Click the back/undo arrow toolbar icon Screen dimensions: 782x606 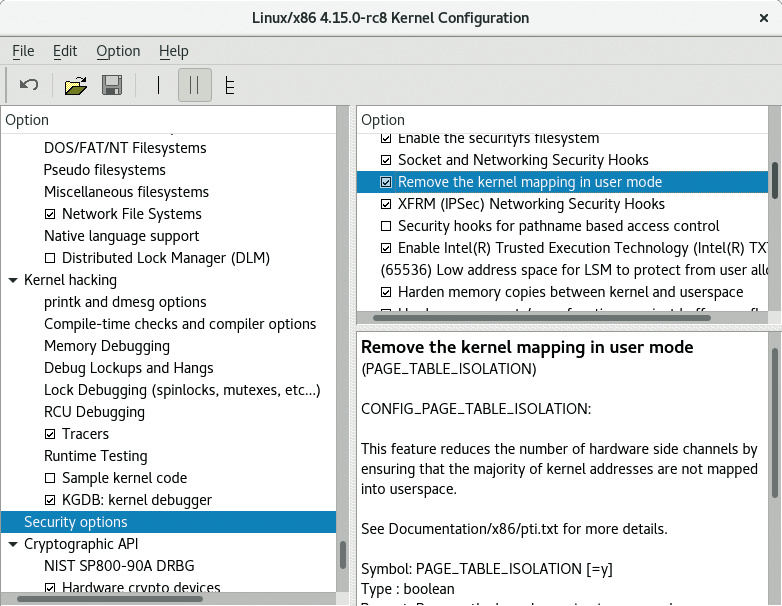[x=28, y=85]
